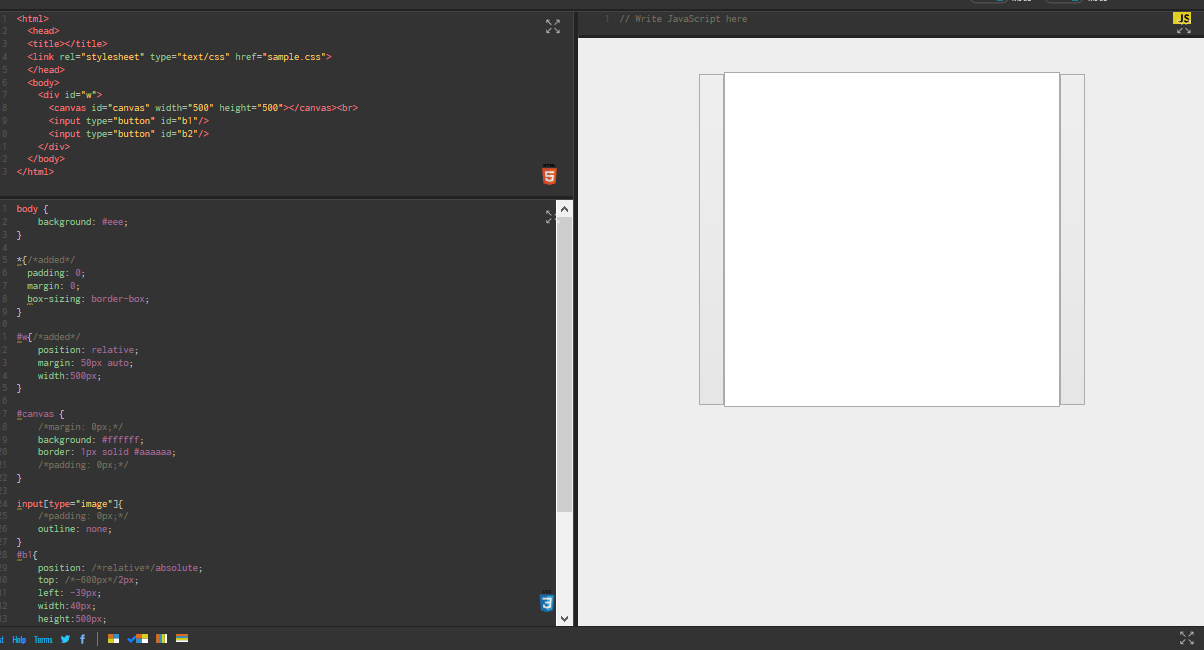Switch to vertical columns layout
1204x650 pixels.
162,639
